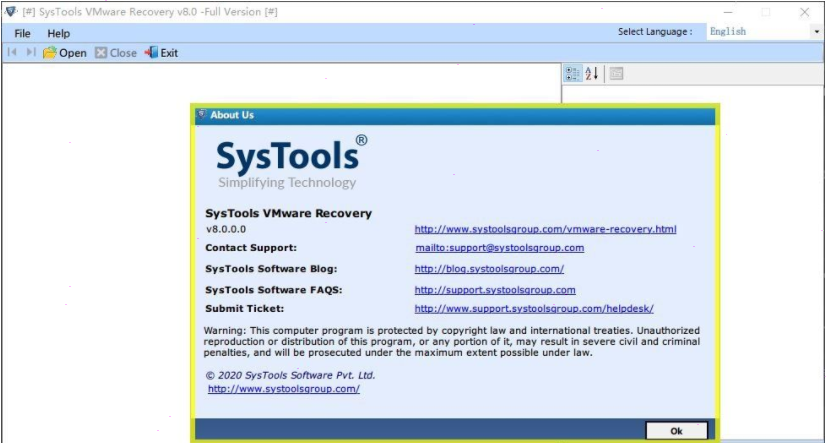Select the Categorized view icon in properties panel
The width and height of the screenshot is (826, 443).
(x=573, y=74)
